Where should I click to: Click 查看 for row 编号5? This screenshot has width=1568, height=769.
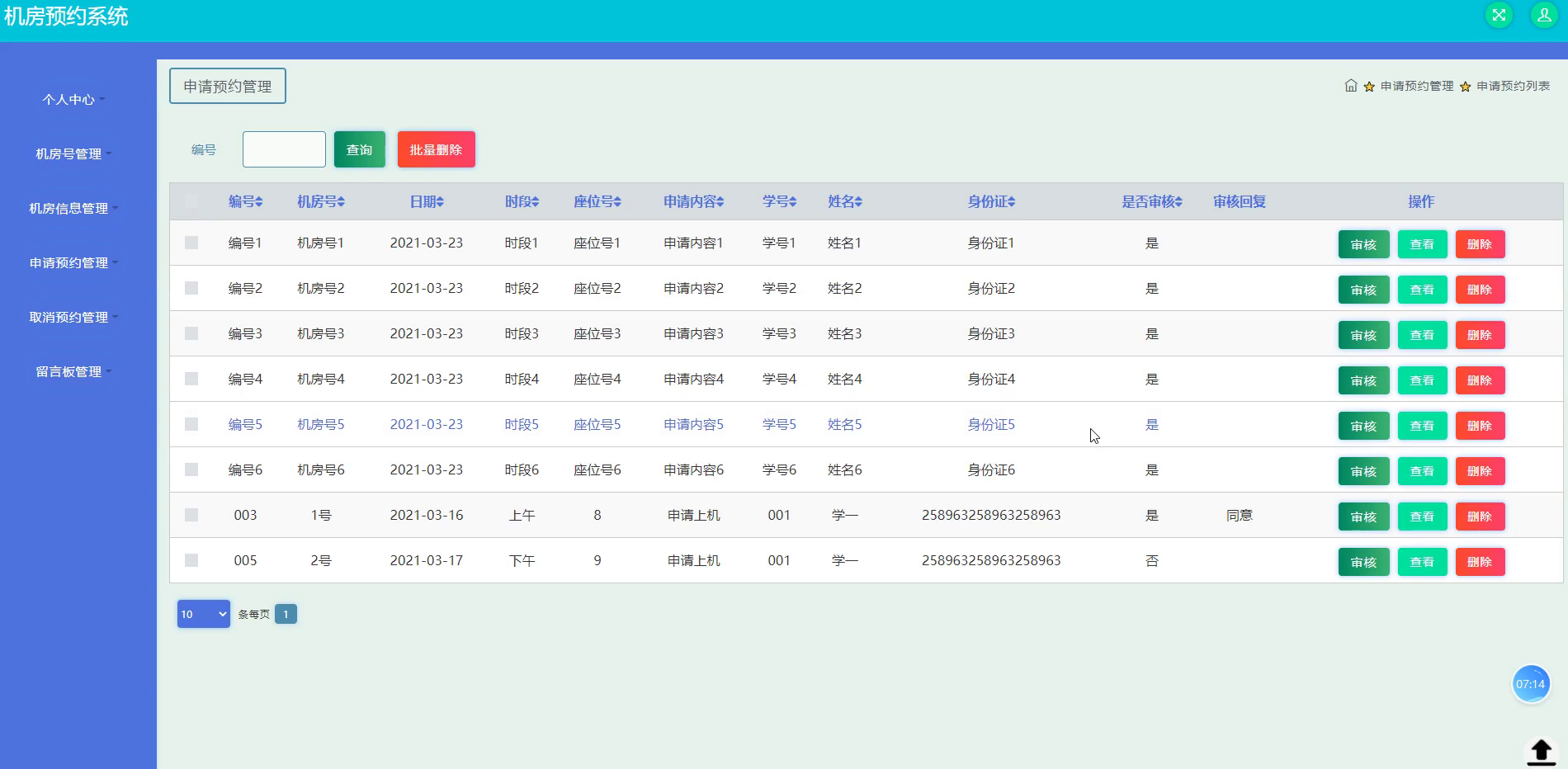[x=1422, y=426]
